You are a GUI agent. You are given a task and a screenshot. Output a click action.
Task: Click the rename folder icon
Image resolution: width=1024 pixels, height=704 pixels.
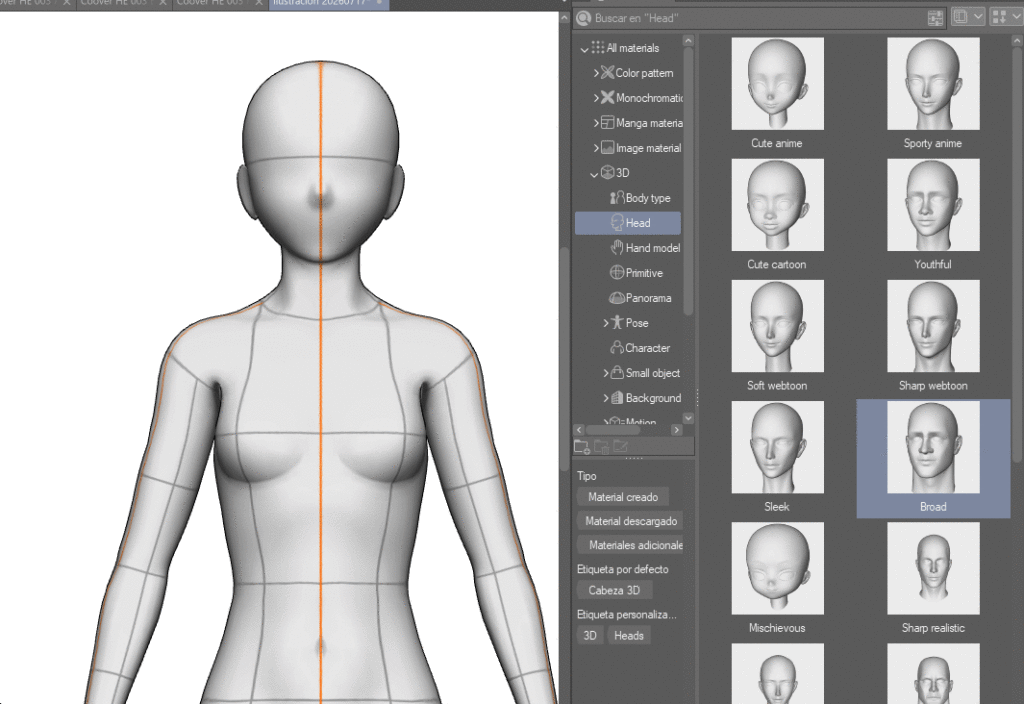[620, 447]
